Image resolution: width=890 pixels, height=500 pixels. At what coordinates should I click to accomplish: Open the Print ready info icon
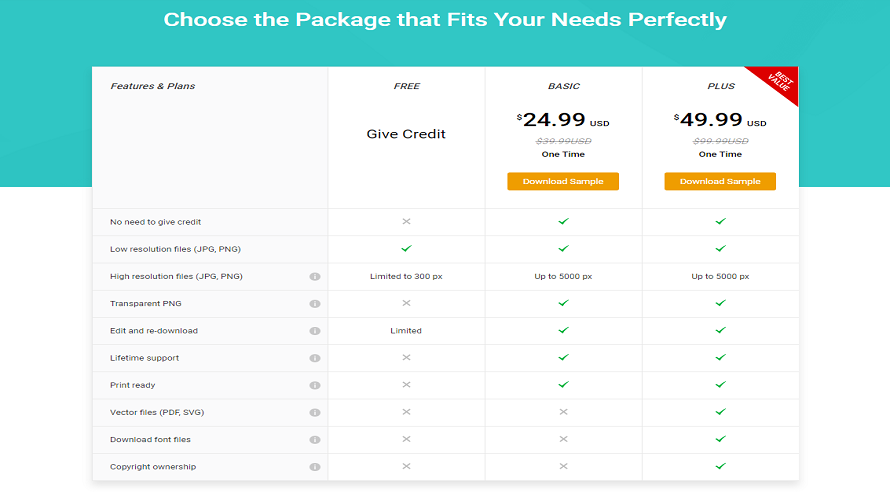[315, 385]
